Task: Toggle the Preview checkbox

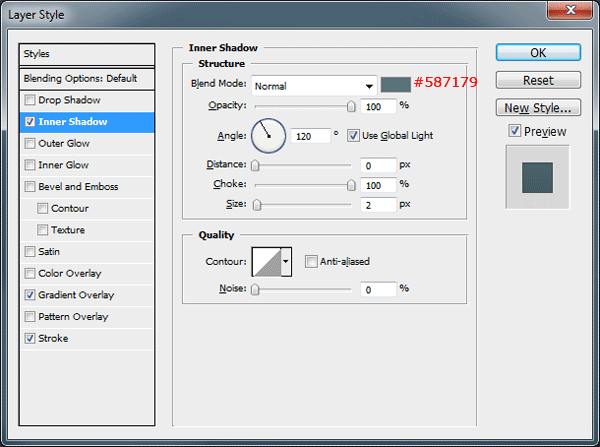Action: pos(515,131)
